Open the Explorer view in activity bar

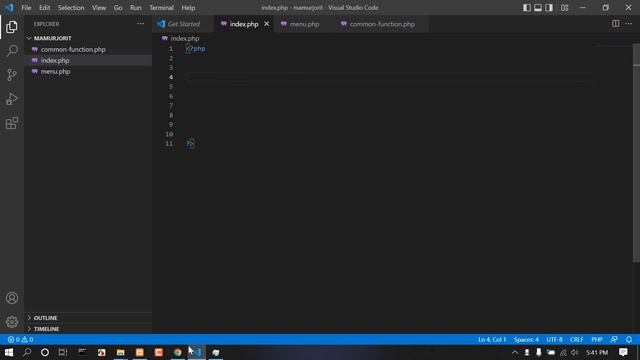coord(12,27)
